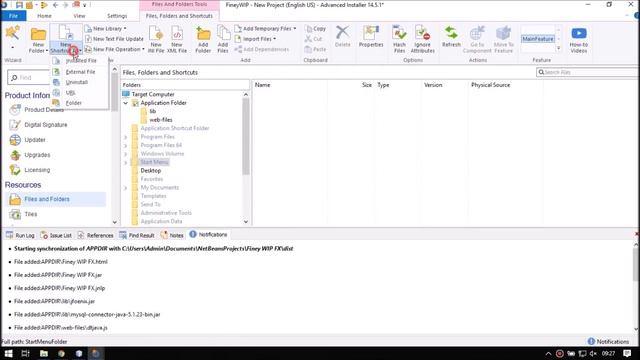Click Add Dependencies in the ribbon
Image resolution: width=640 pixels, height=360 pixels.
click(262, 49)
